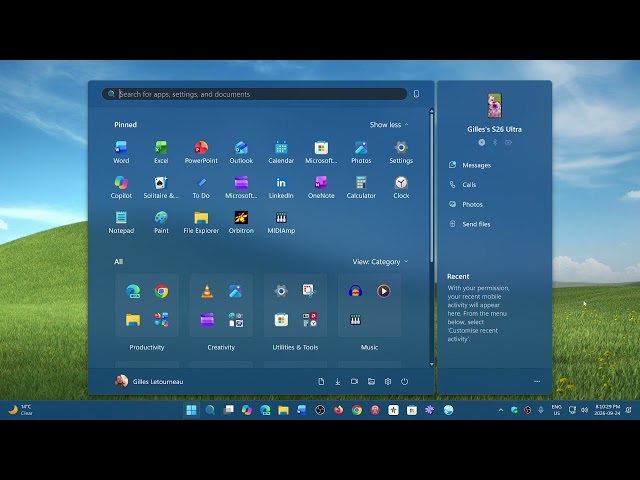Launch Copilot from pinned apps
Screen dimensions: 640x480
click(121, 187)
